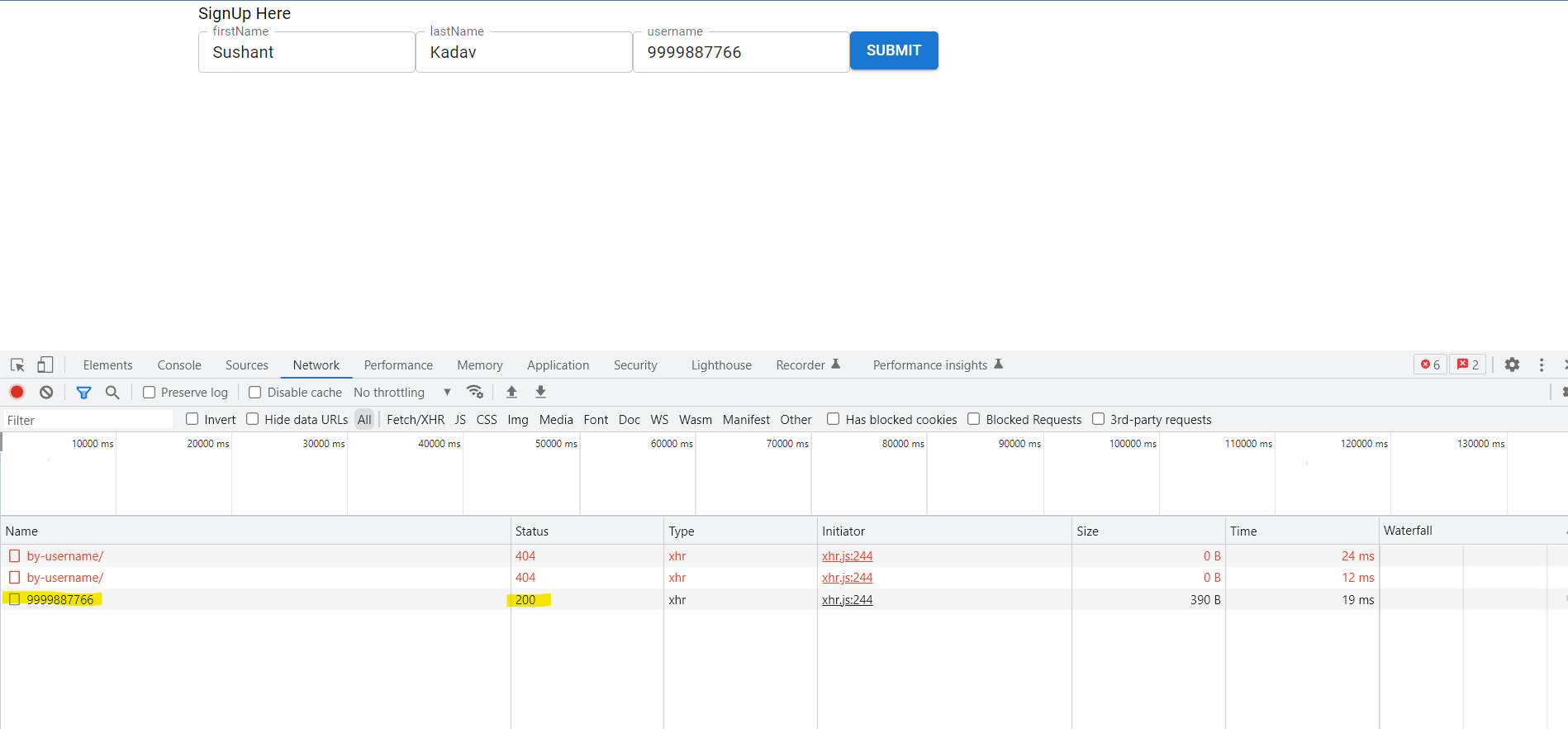The image size is (1568, 729).
Task: Open DevTools settings gear
Action: [x=1512, y=364]
